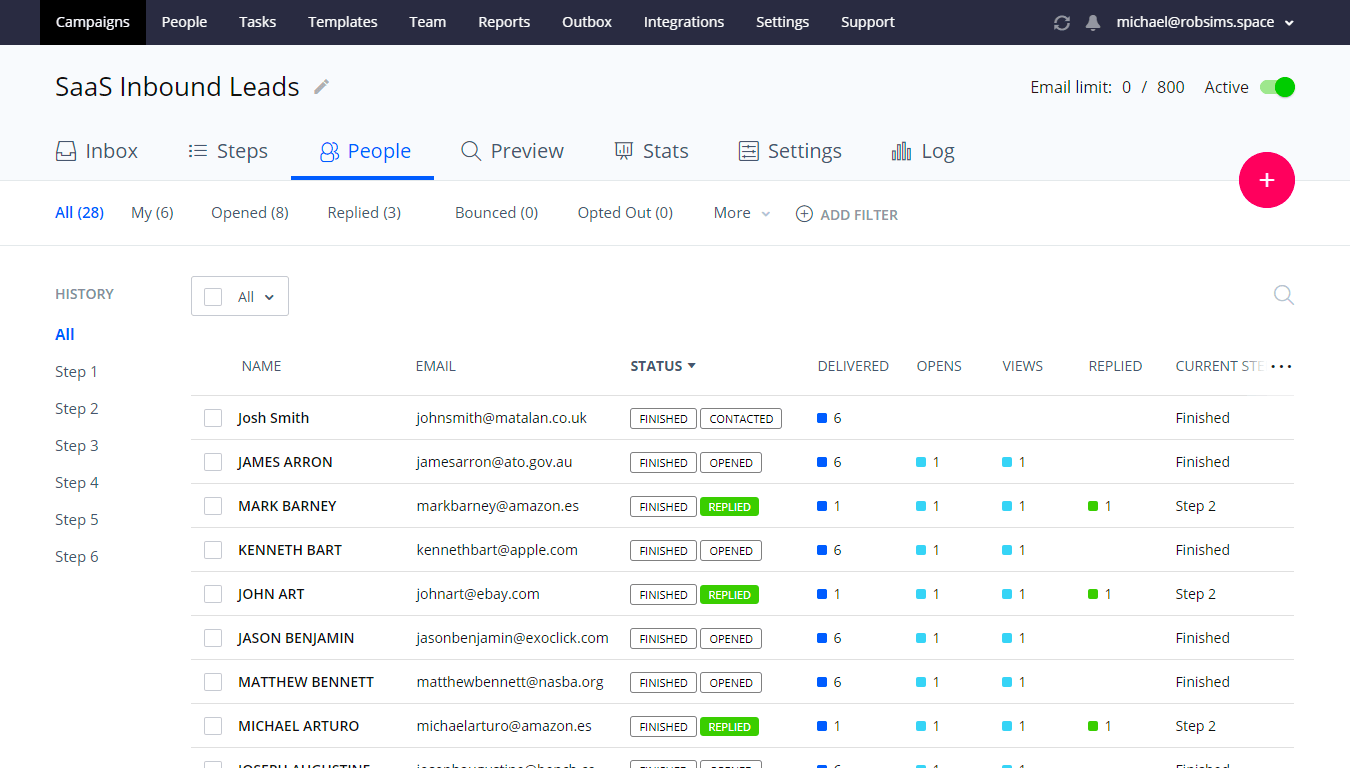Click the ADD FILTER button
This screenshot has width=1350, height=768.
(x=847, y=213)
